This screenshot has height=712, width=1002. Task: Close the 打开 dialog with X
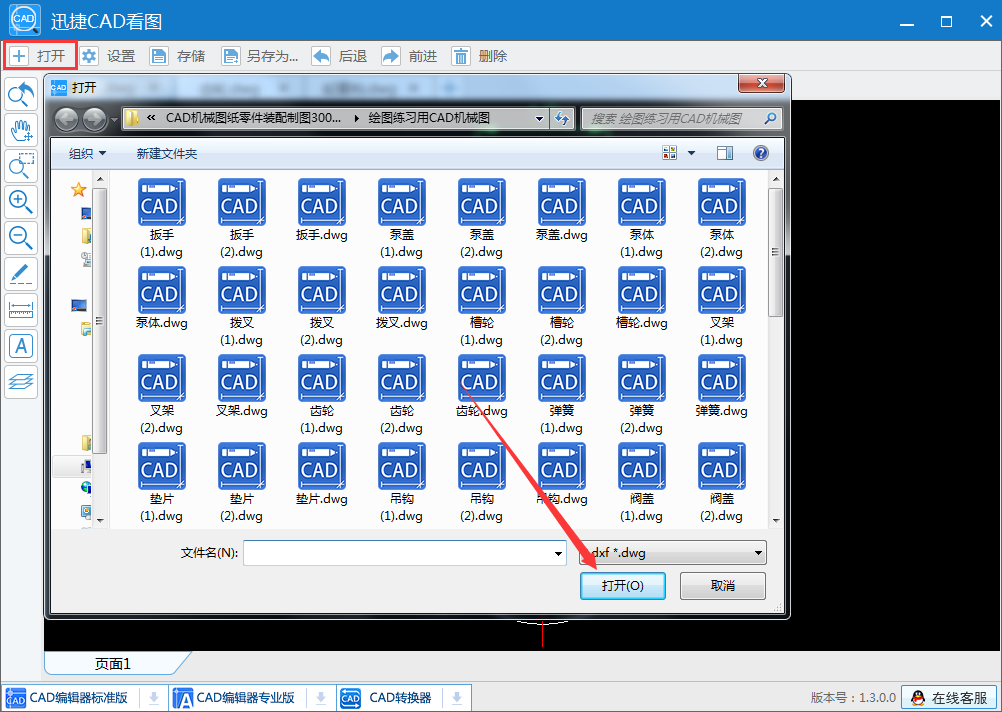pos(761,83)
